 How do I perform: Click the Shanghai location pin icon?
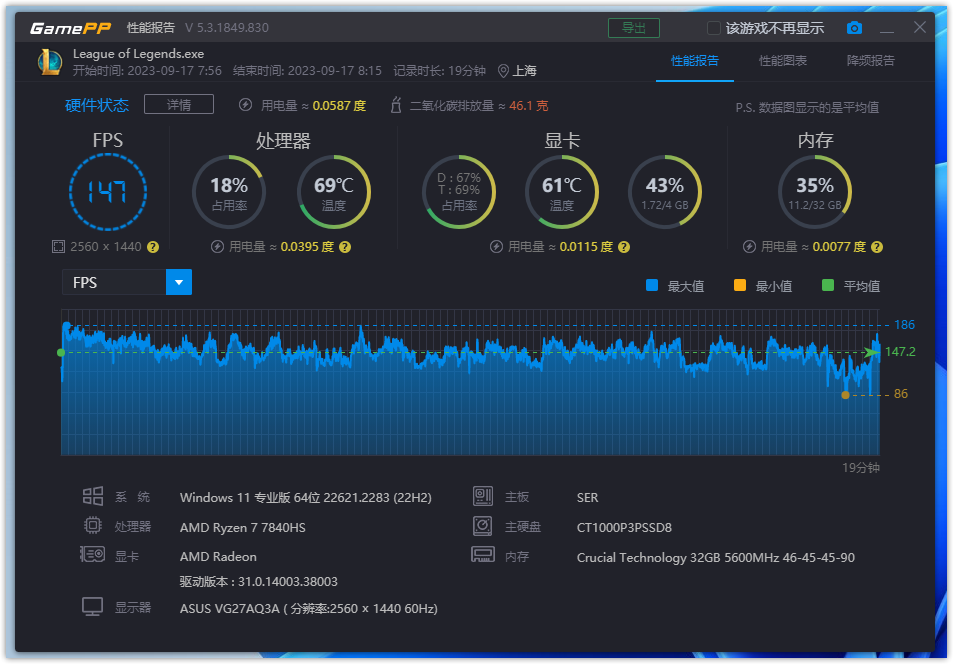(503, 71)
